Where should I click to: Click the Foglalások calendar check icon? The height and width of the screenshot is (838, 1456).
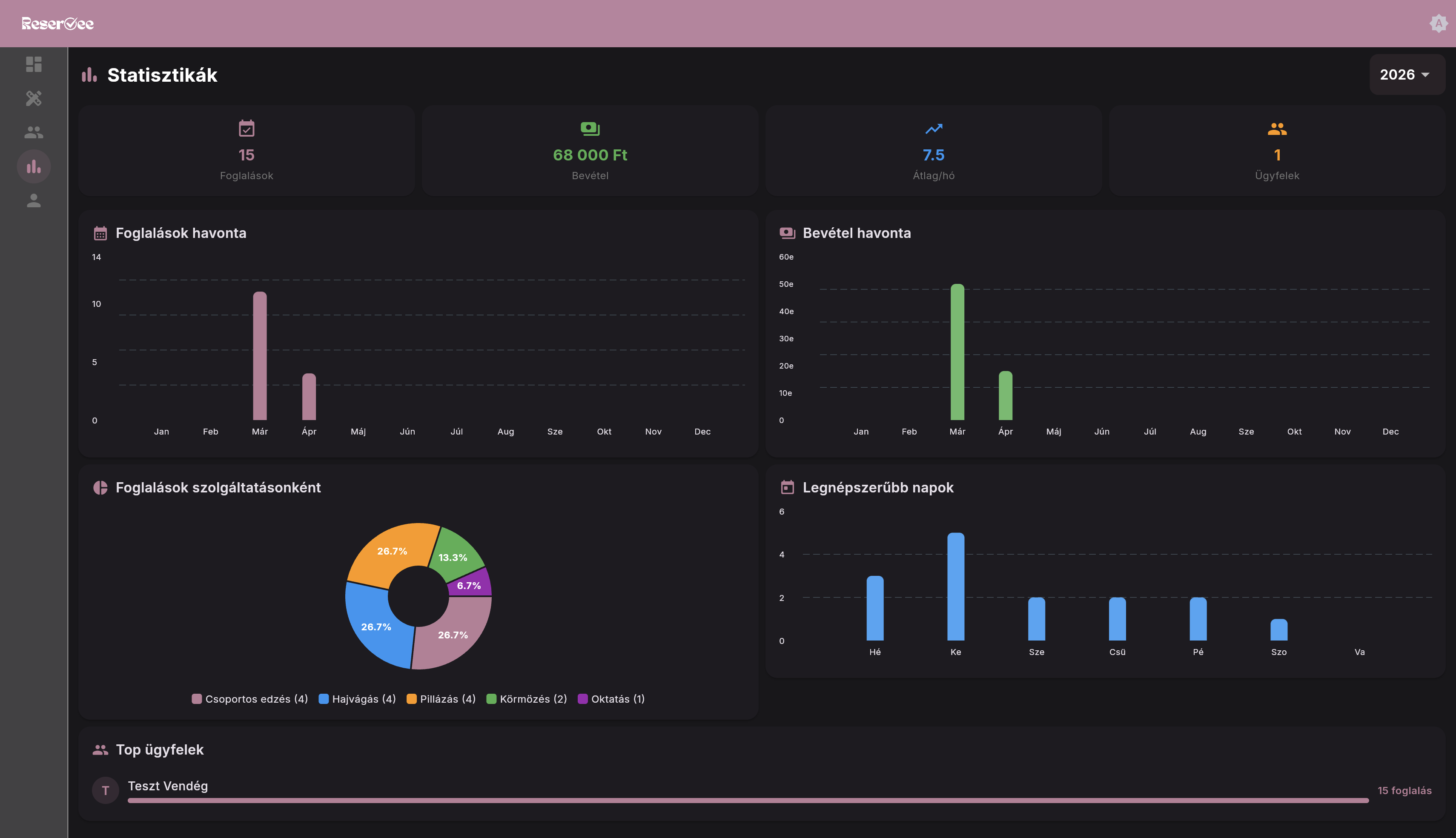pyautogui.click(x=246, y=129)
